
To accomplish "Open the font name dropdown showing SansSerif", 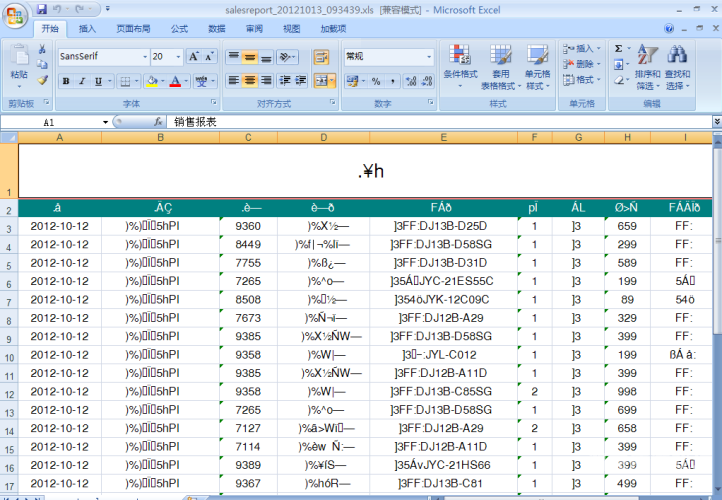I will [x=104, y=57].
